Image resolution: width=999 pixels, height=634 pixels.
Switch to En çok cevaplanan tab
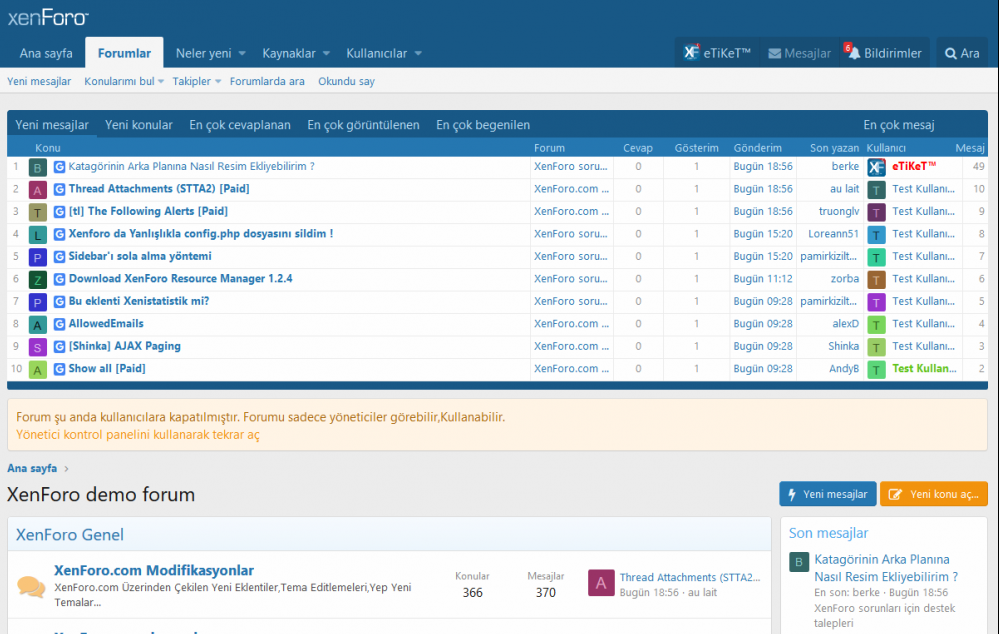tap(240, 125)
